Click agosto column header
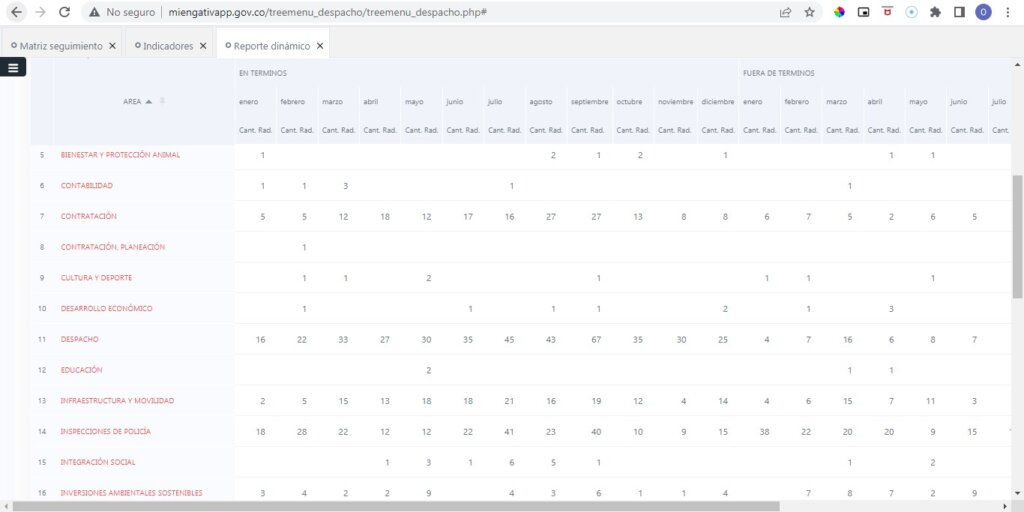 pos(541,102)
